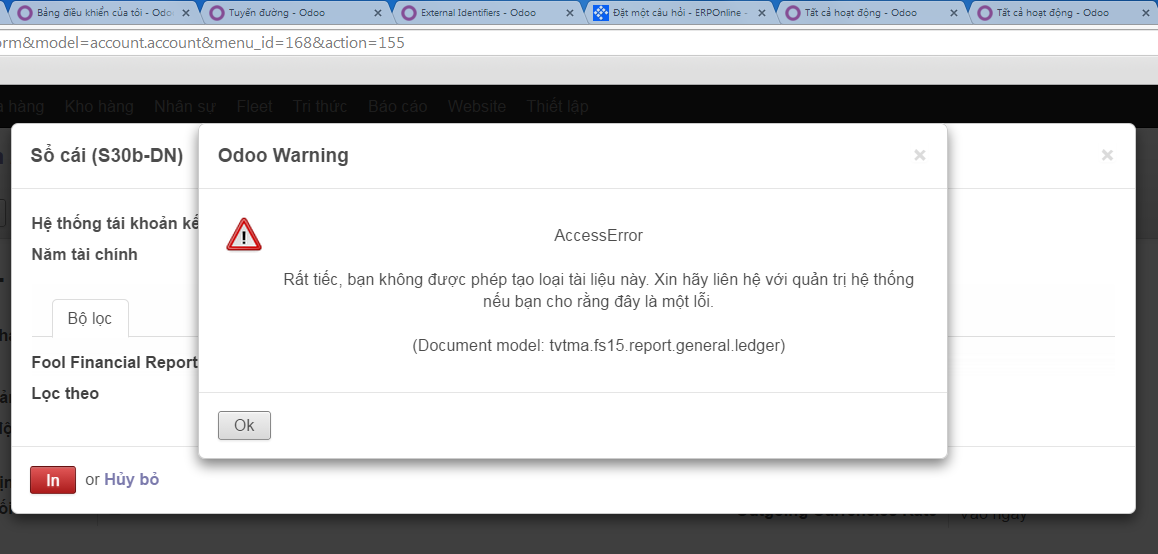Close the Tuyến đường browser tab

point(377,13)
